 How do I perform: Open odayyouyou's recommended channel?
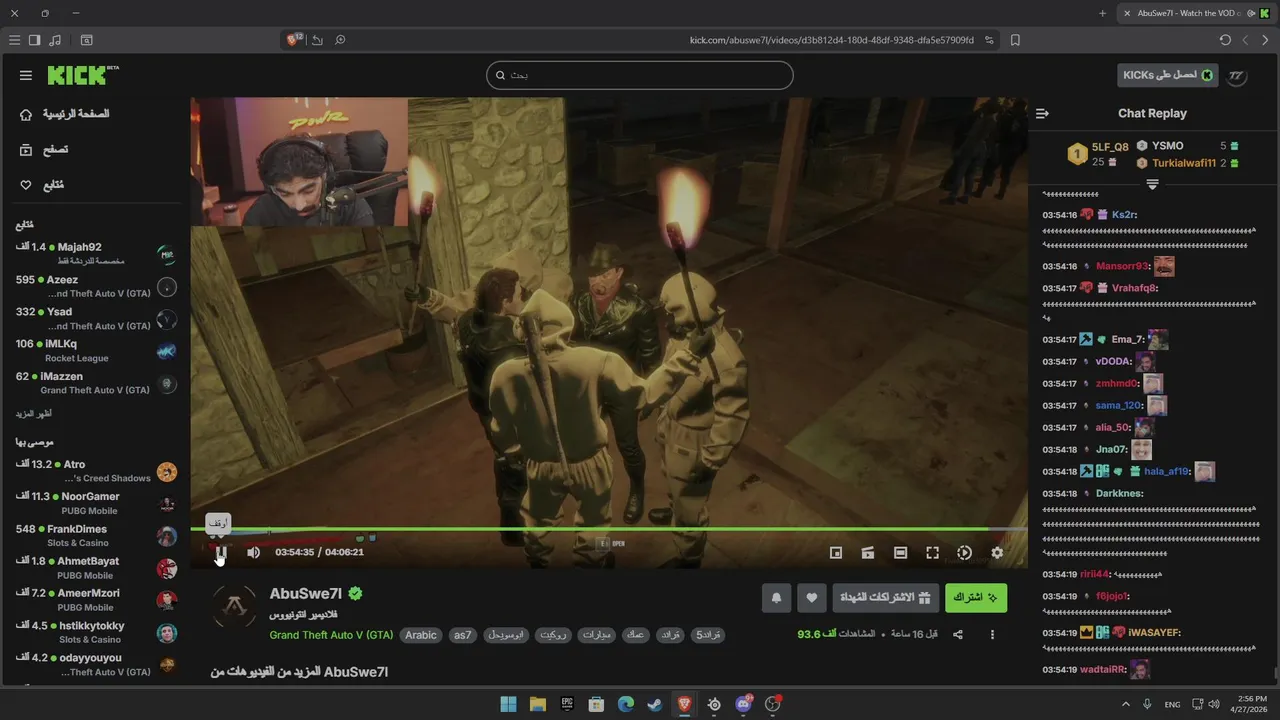tap(96, 664)
